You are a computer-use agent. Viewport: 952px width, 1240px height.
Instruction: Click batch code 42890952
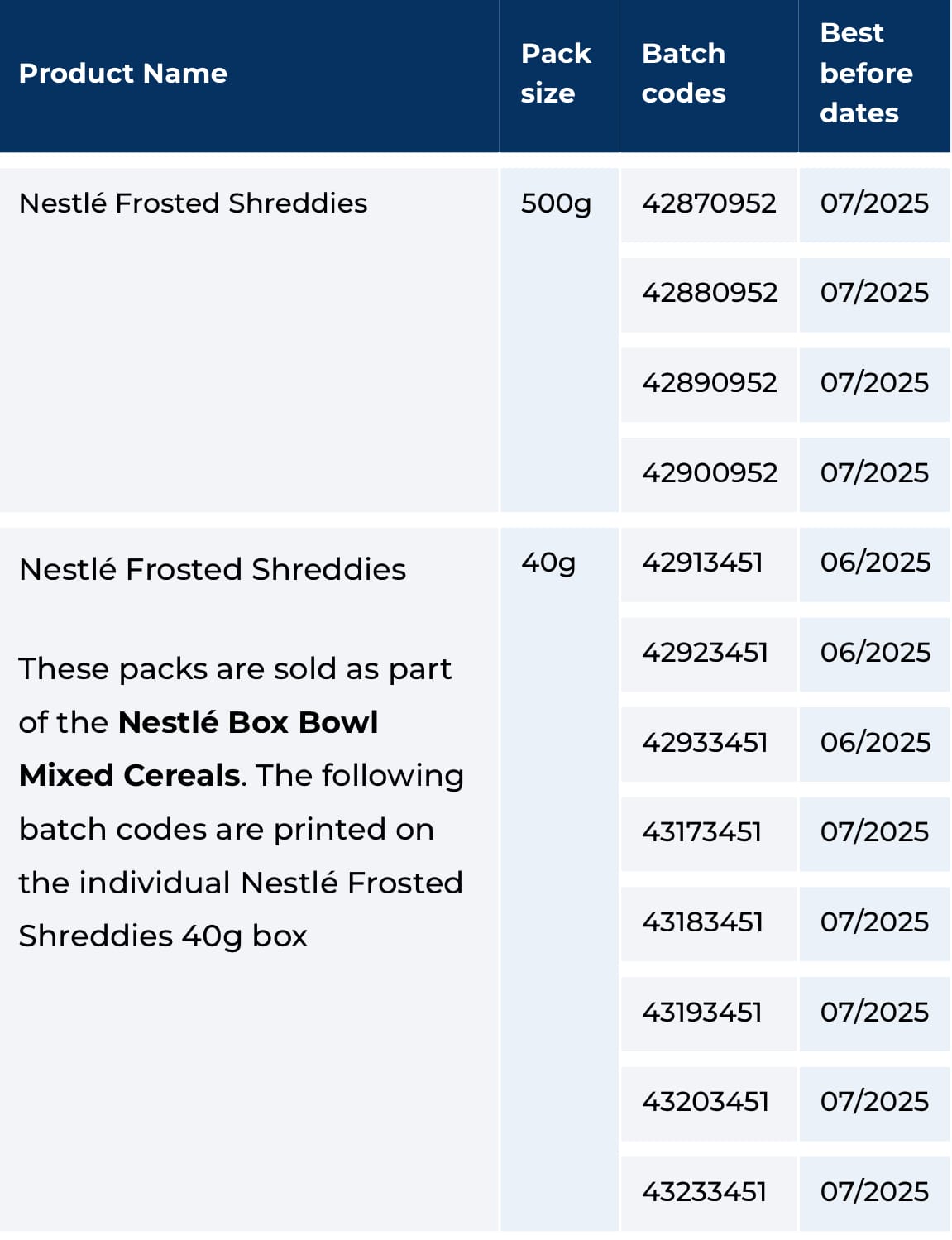point(710,383)
